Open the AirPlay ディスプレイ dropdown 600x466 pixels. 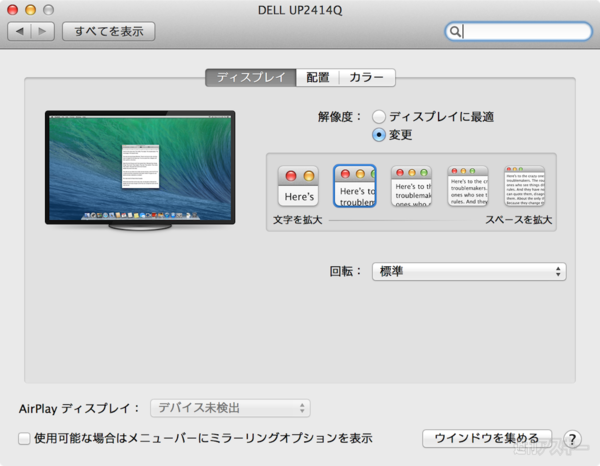[x=230, y=408]
